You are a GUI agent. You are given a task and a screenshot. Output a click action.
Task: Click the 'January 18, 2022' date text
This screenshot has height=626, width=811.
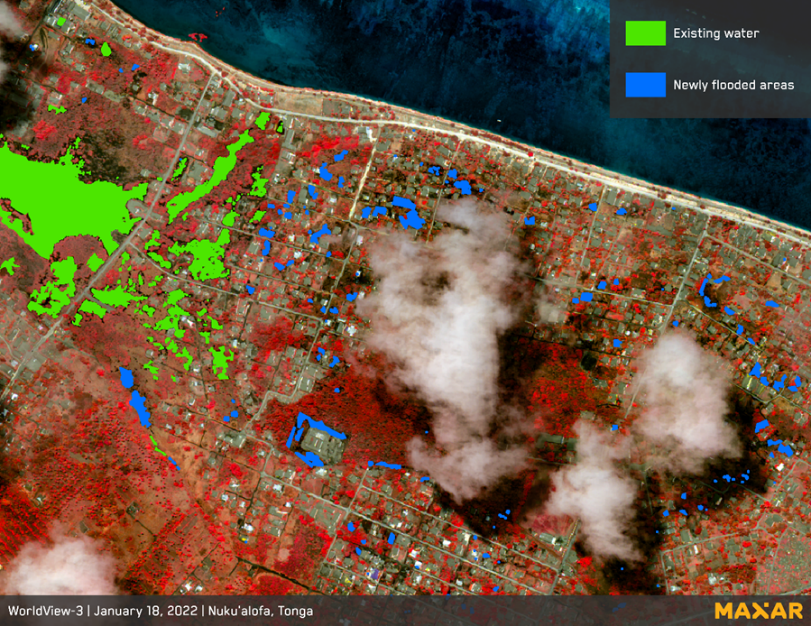coord(146,611)
